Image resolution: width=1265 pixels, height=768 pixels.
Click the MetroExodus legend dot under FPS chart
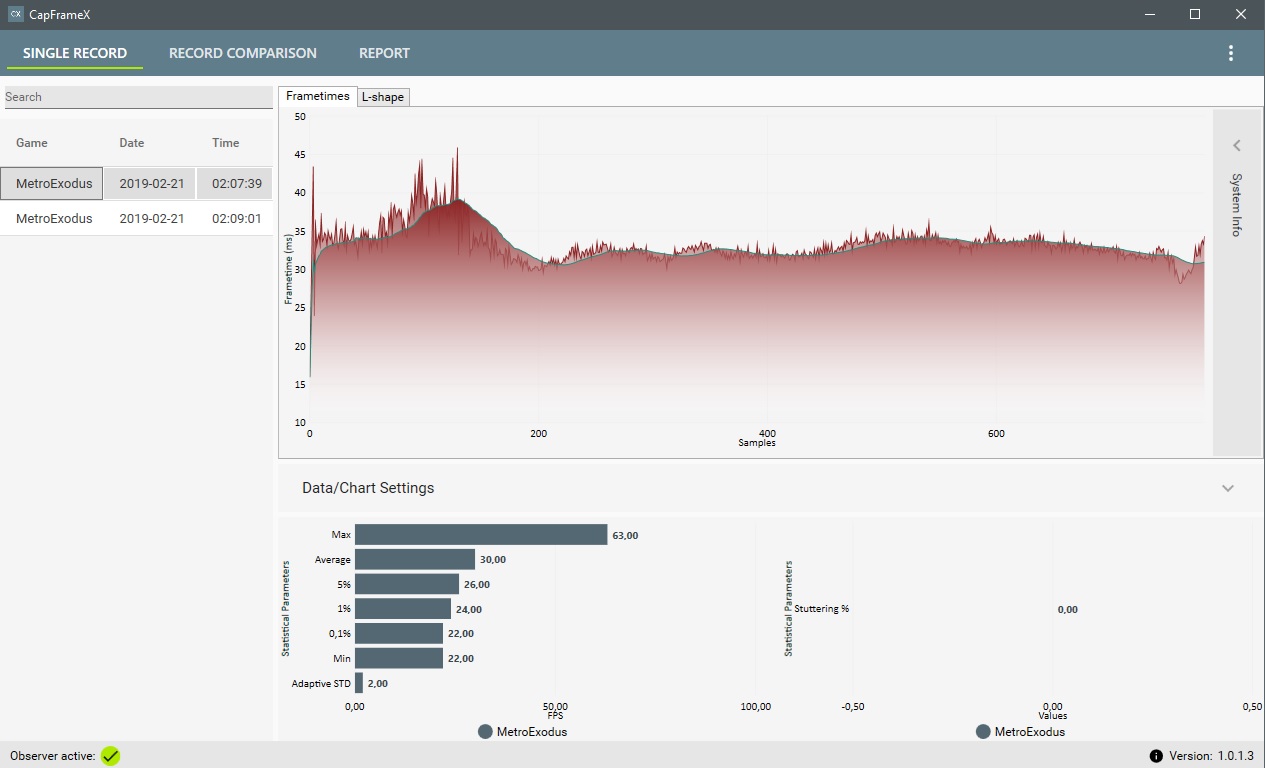click(x=485, y=732)
